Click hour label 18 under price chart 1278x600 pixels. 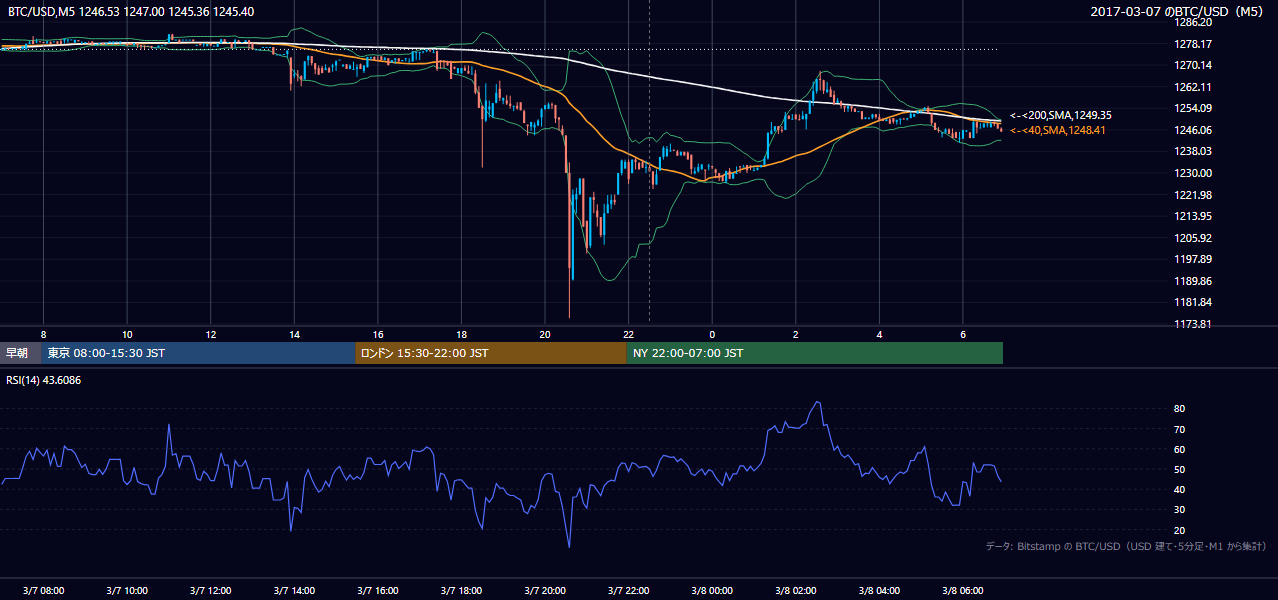point(461,334)
